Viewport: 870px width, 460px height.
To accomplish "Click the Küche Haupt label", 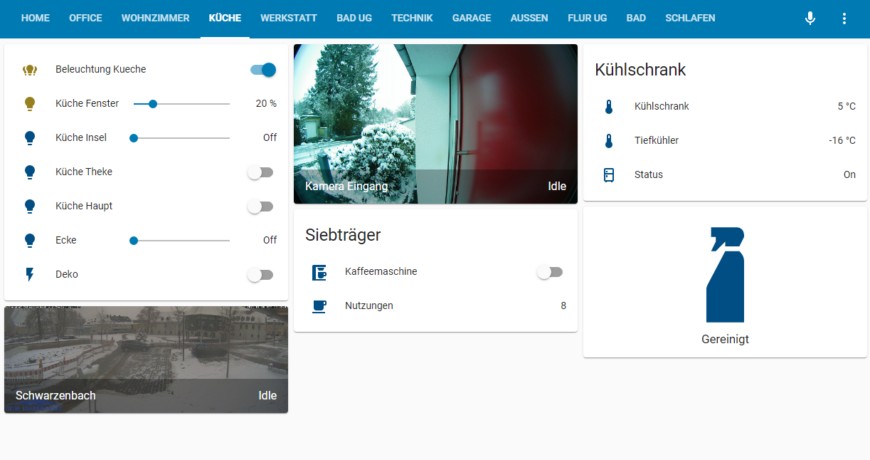I will click(x=84, y=206).
